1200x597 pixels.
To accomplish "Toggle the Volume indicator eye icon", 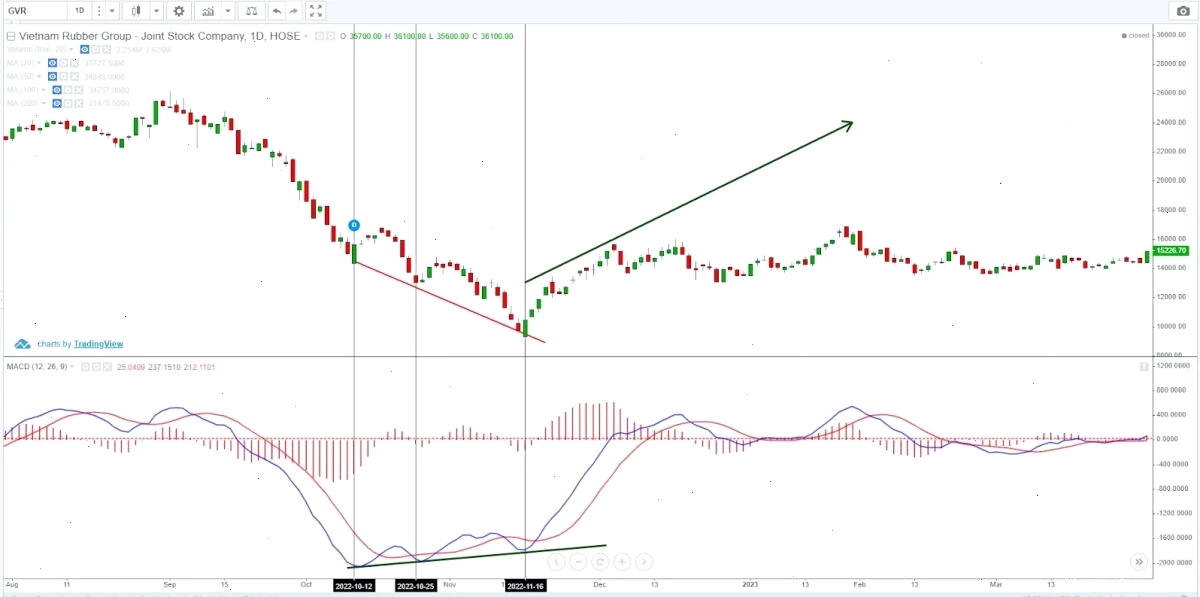I will (x=86, y=49).
